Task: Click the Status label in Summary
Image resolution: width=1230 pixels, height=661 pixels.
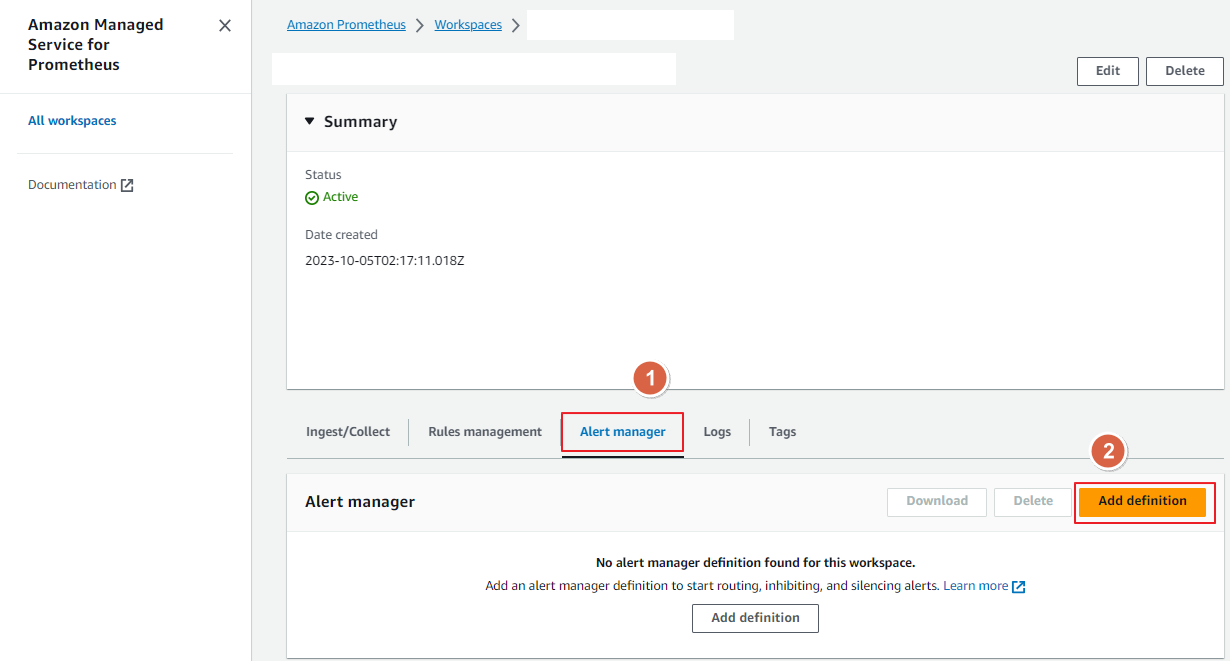Action: (x=323, y=175)
